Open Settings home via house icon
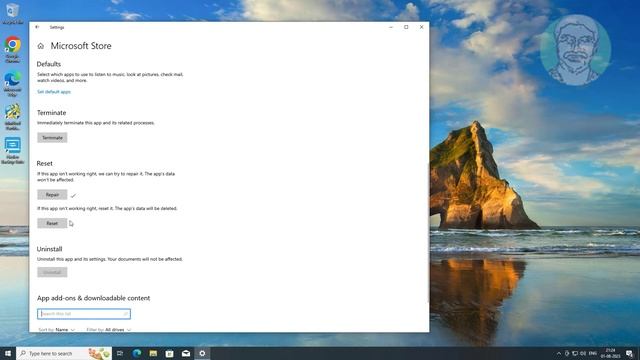 click(40, 46)
